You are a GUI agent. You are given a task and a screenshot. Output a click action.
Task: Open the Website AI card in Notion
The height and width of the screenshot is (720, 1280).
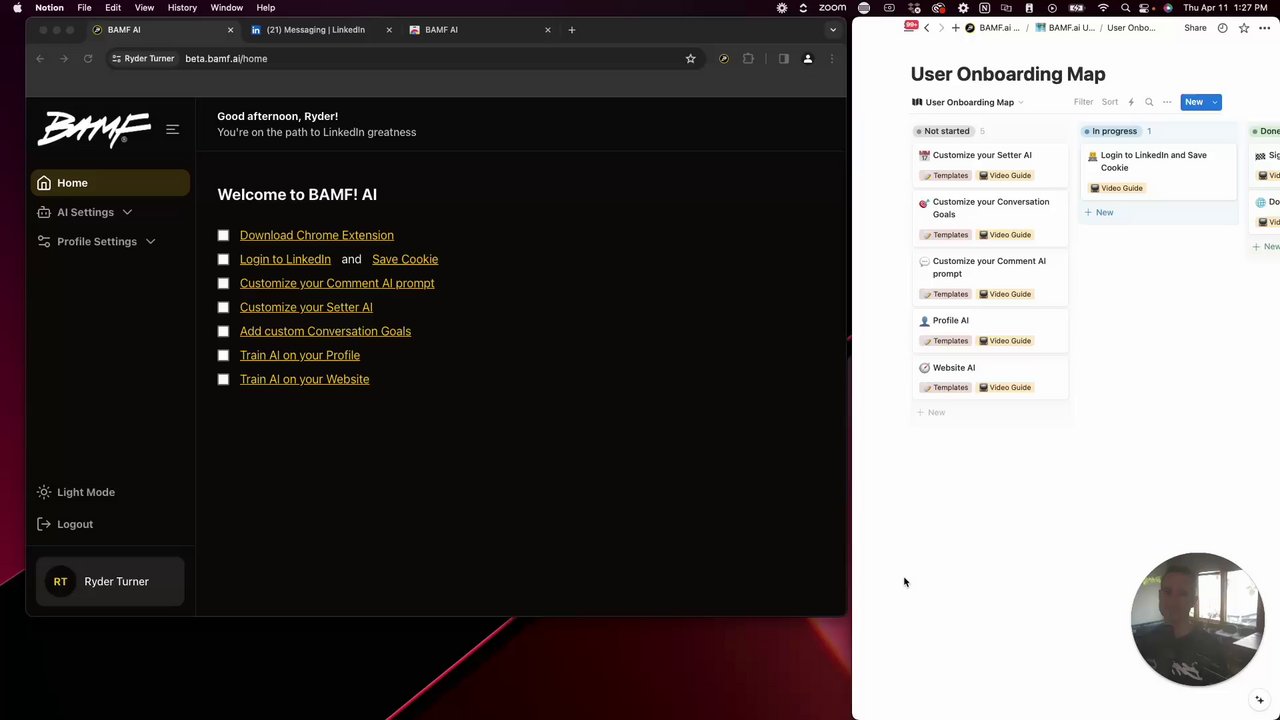click(x=990, y=377)
